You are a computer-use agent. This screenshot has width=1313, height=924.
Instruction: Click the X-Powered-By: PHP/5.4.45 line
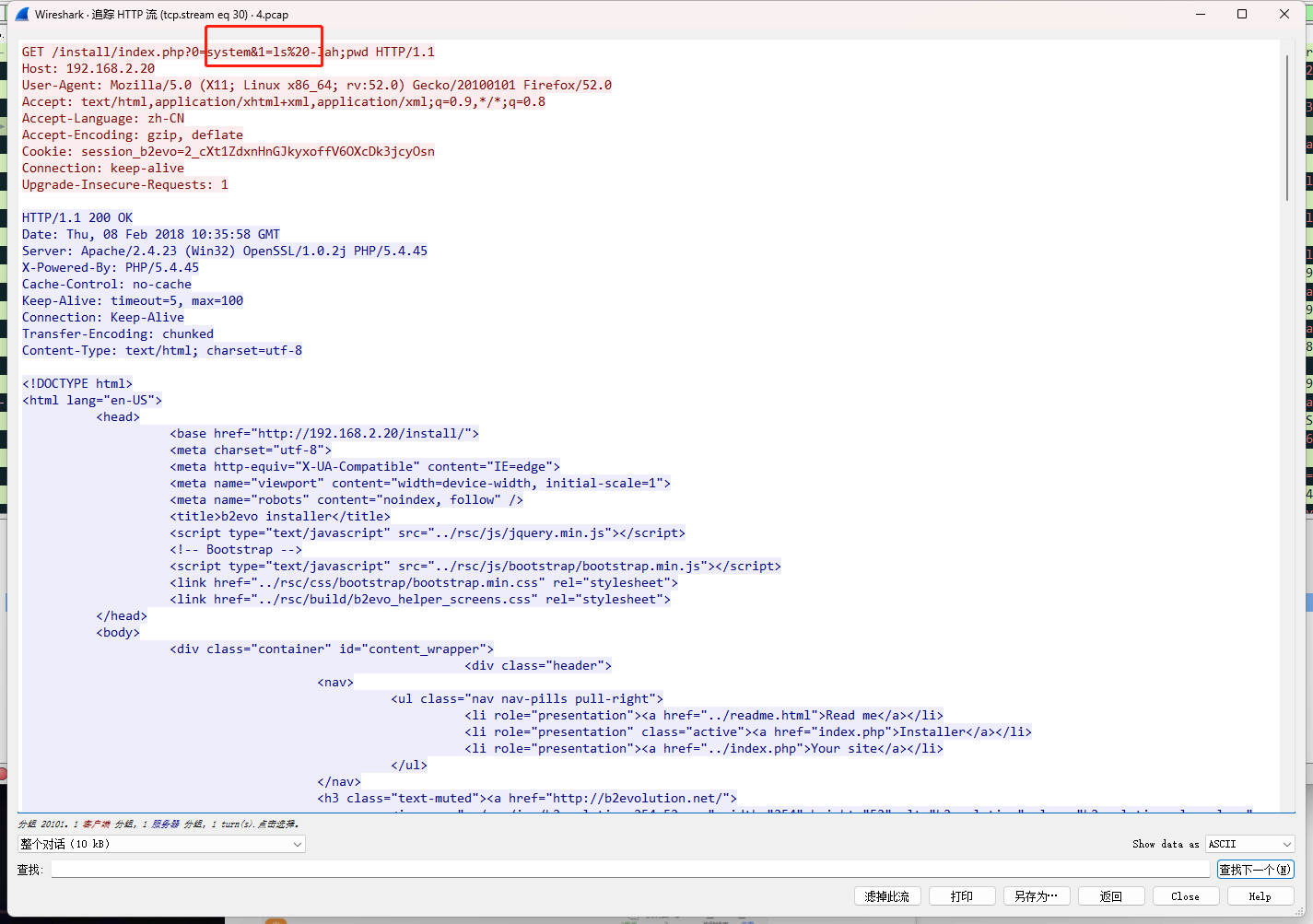(111, 267)
